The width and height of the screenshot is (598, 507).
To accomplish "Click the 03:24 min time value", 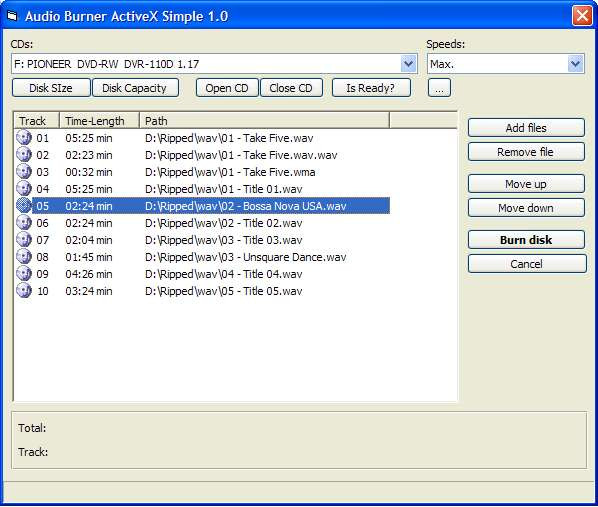I will 88,291.
